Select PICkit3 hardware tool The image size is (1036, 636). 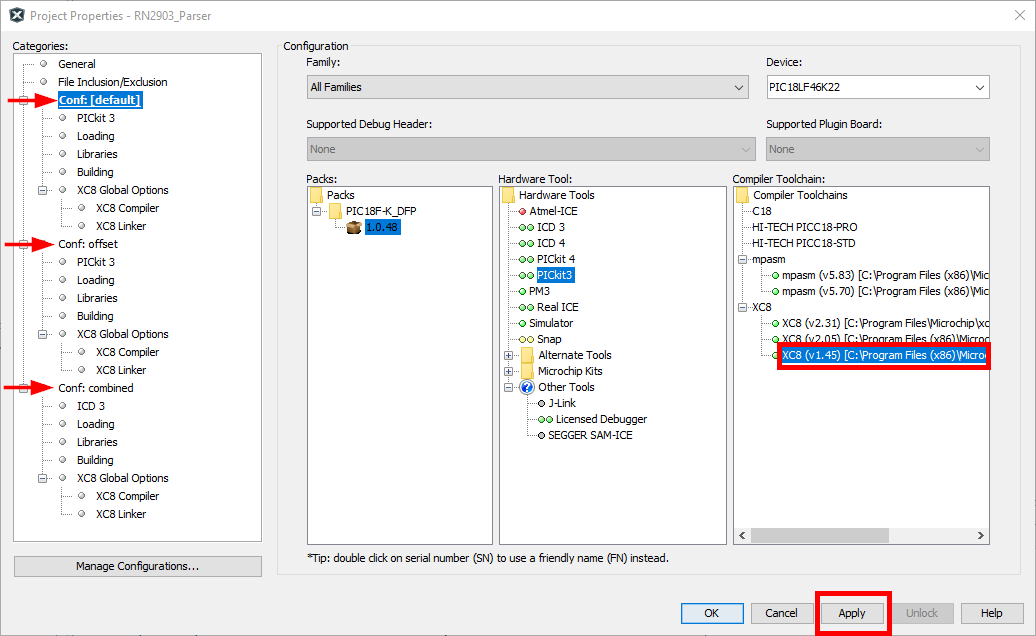coord(555,275)
